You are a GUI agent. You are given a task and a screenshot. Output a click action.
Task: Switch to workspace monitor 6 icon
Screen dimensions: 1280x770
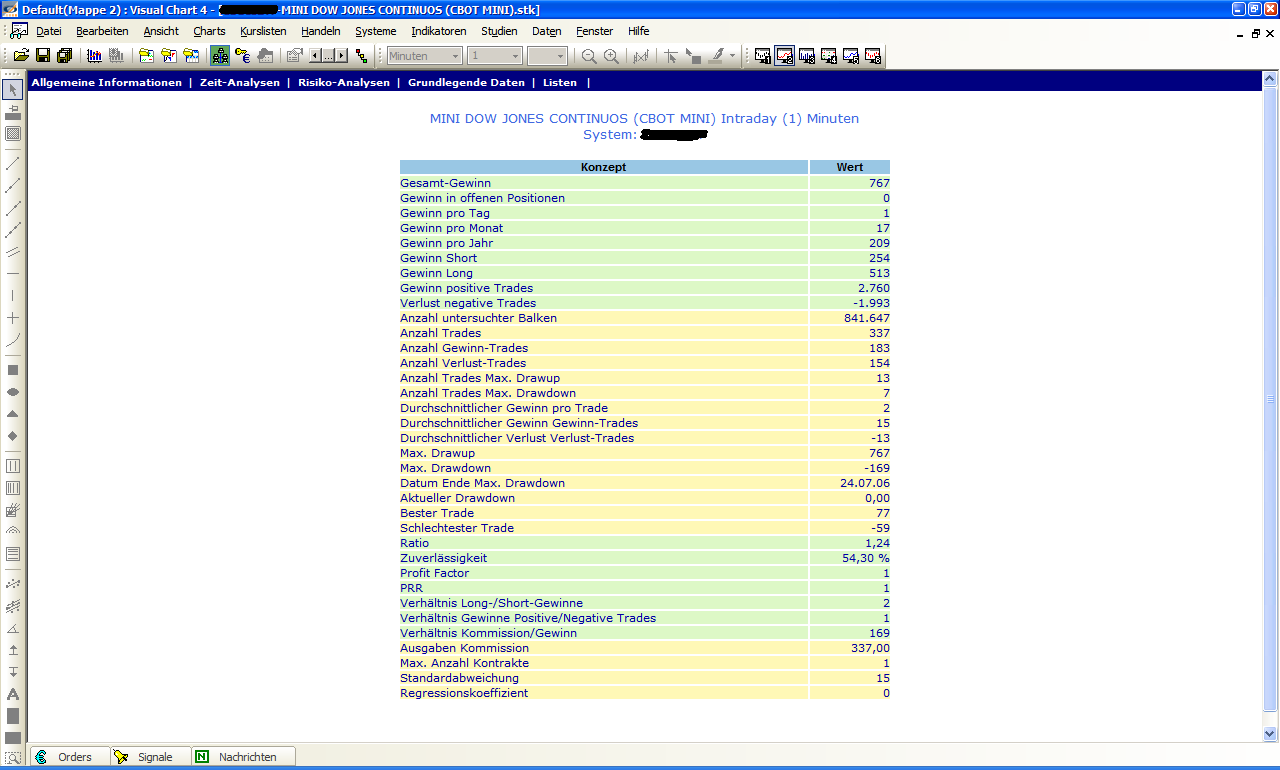click(873, 56)
